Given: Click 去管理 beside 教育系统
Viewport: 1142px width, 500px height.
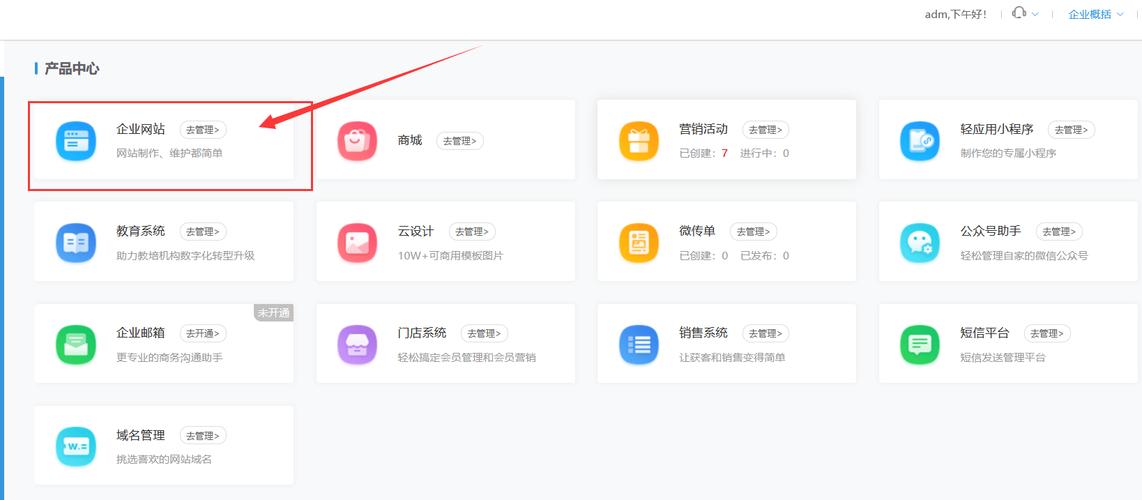Looking at the screenshot, I should coord(203,232).
